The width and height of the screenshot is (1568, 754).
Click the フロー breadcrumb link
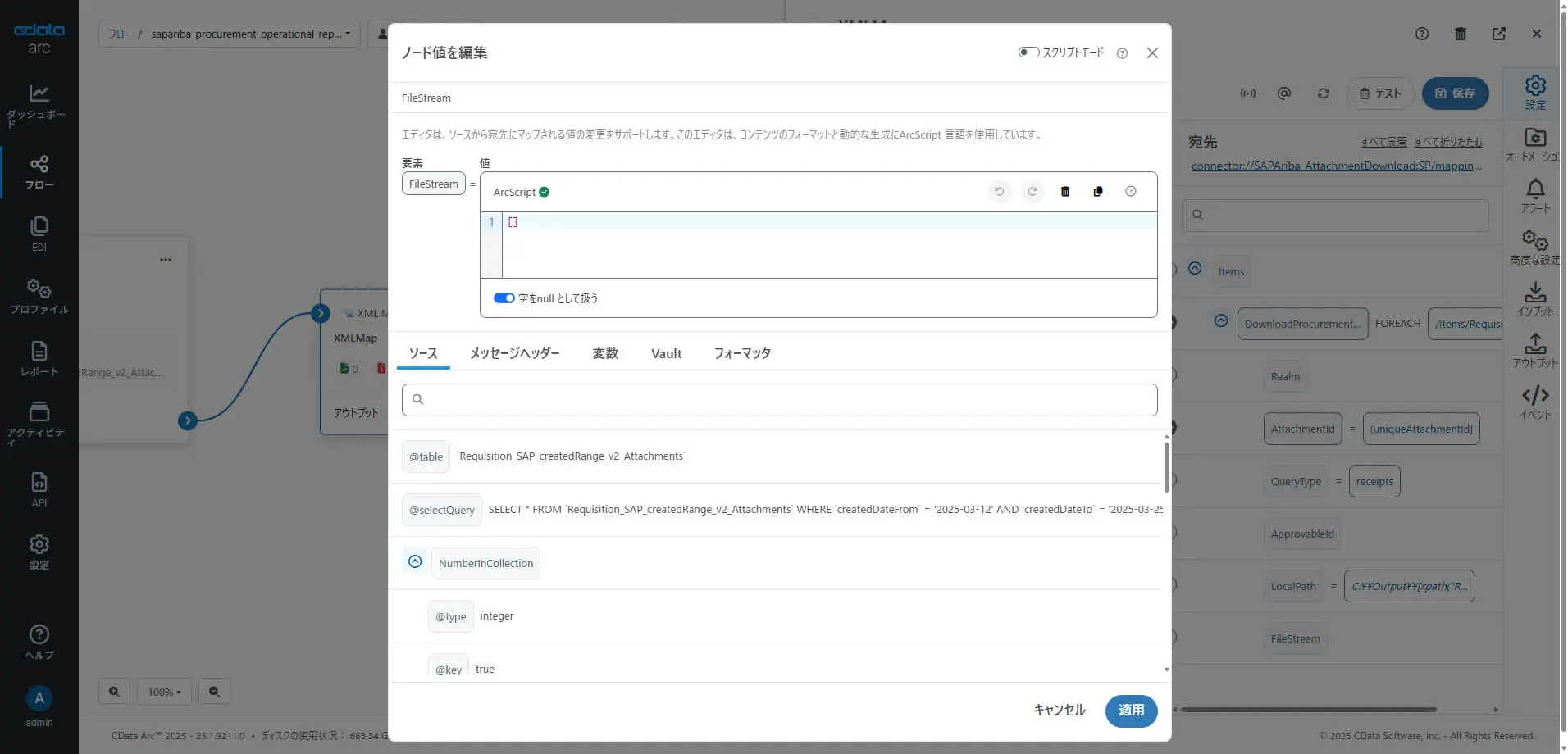coord(120,34)
